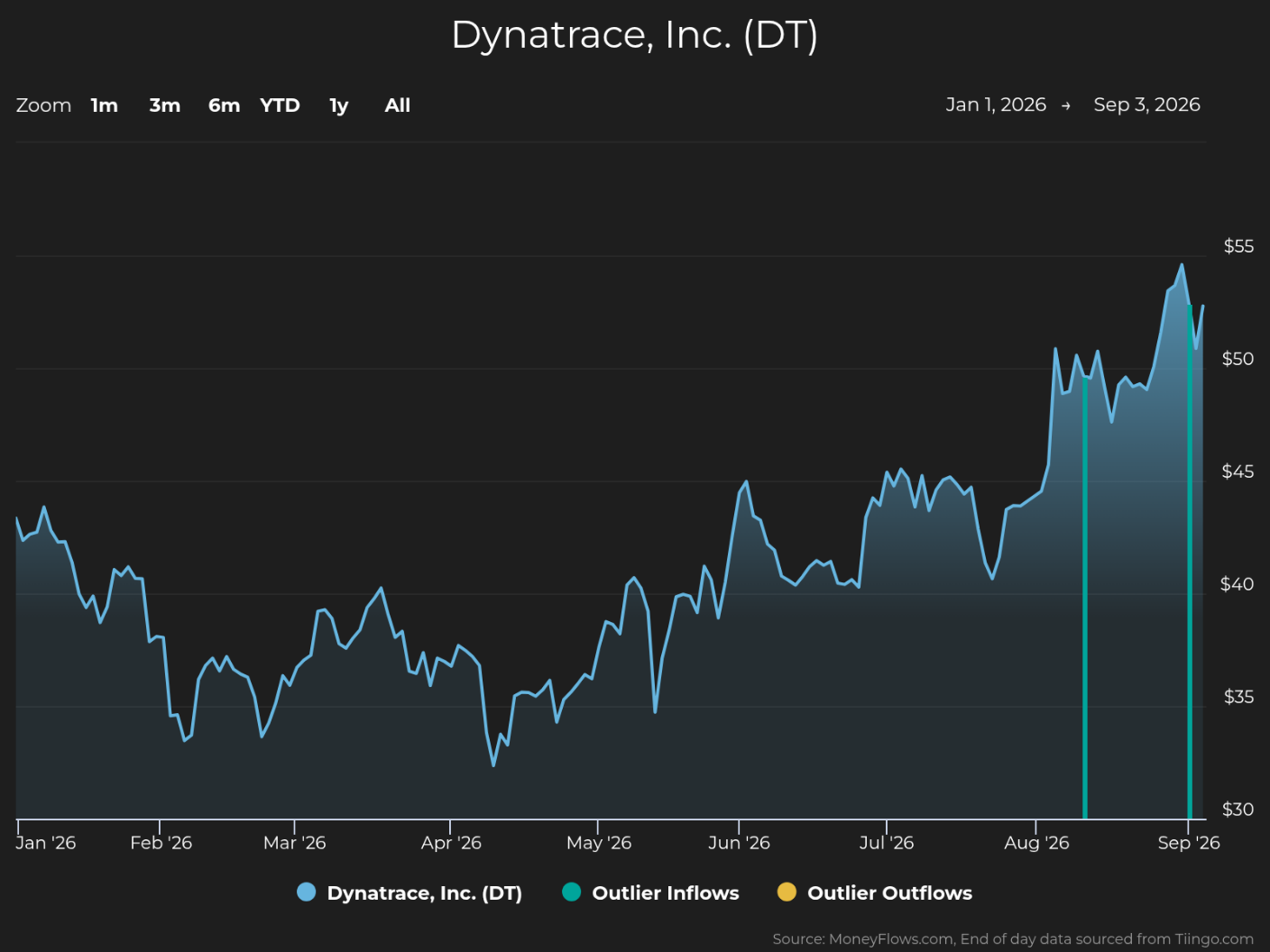This screenshot has height=952, width=1270.
Task: Toggle Outlier Outflows legend item
Action: coord(875,892)
